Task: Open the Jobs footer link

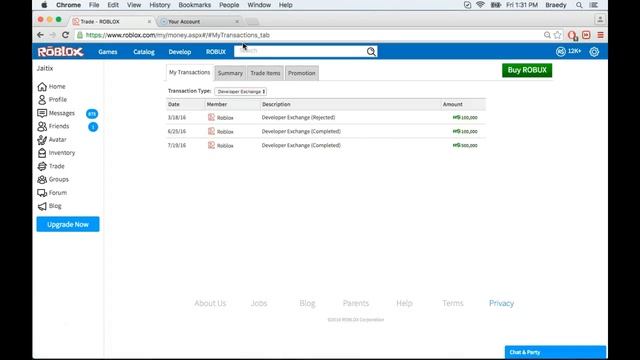Action: (x=259, y=303)
